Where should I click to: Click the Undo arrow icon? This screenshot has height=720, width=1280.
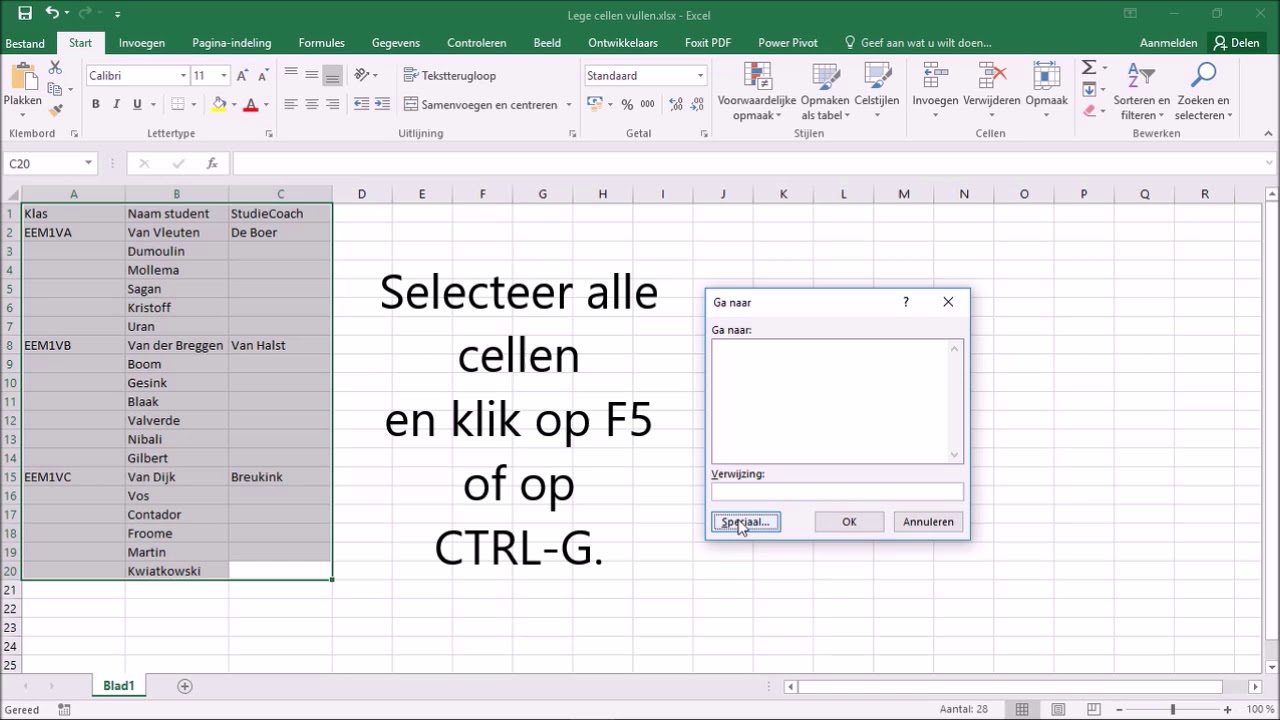51,14
